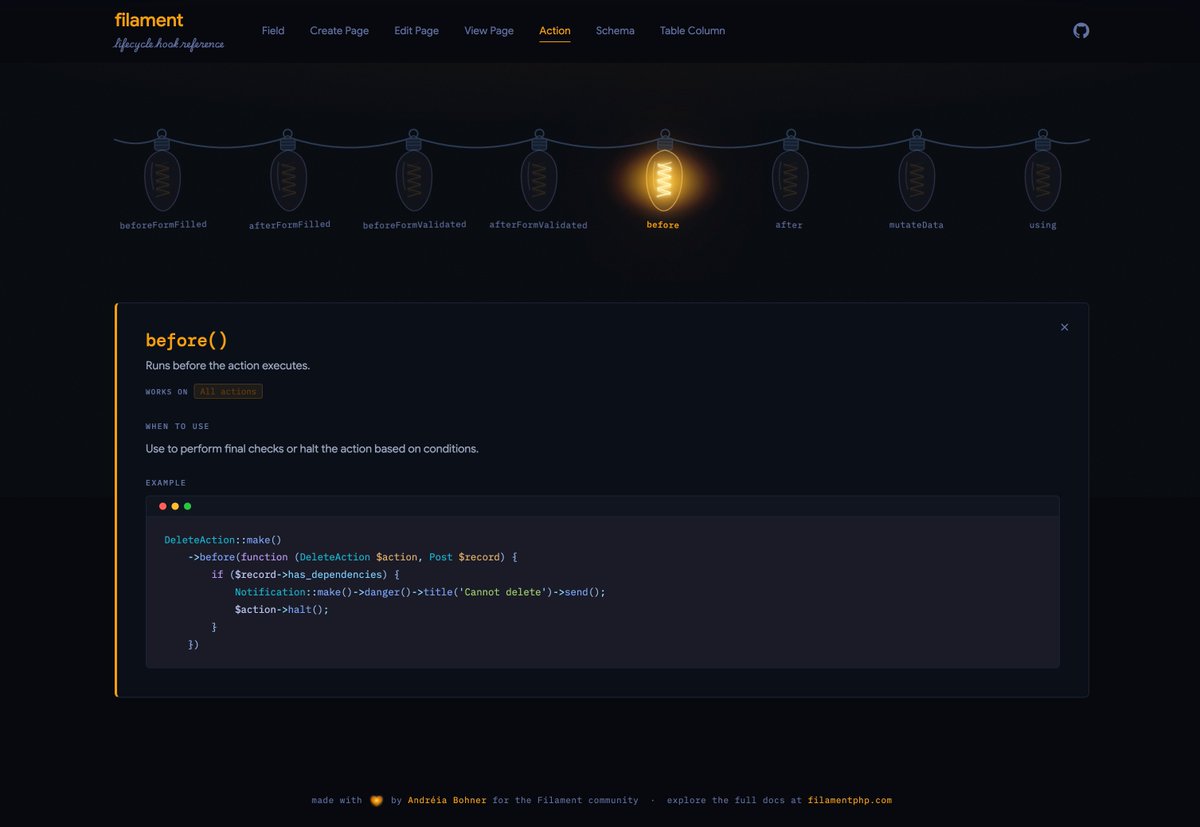Screen dimensions: 1200x827
Task: Select the Action tab
Action: point(555,31)
